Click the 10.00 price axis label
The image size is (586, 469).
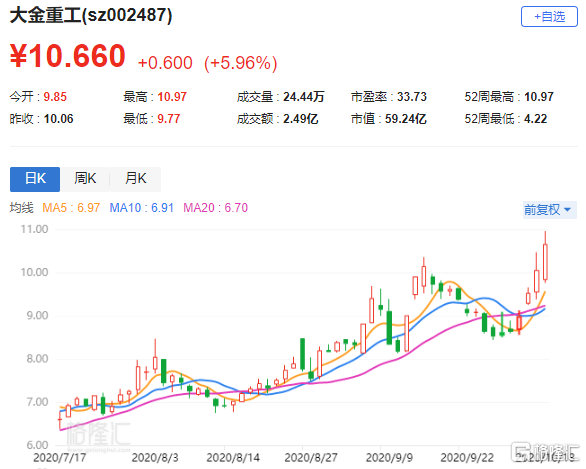(34, 272)
